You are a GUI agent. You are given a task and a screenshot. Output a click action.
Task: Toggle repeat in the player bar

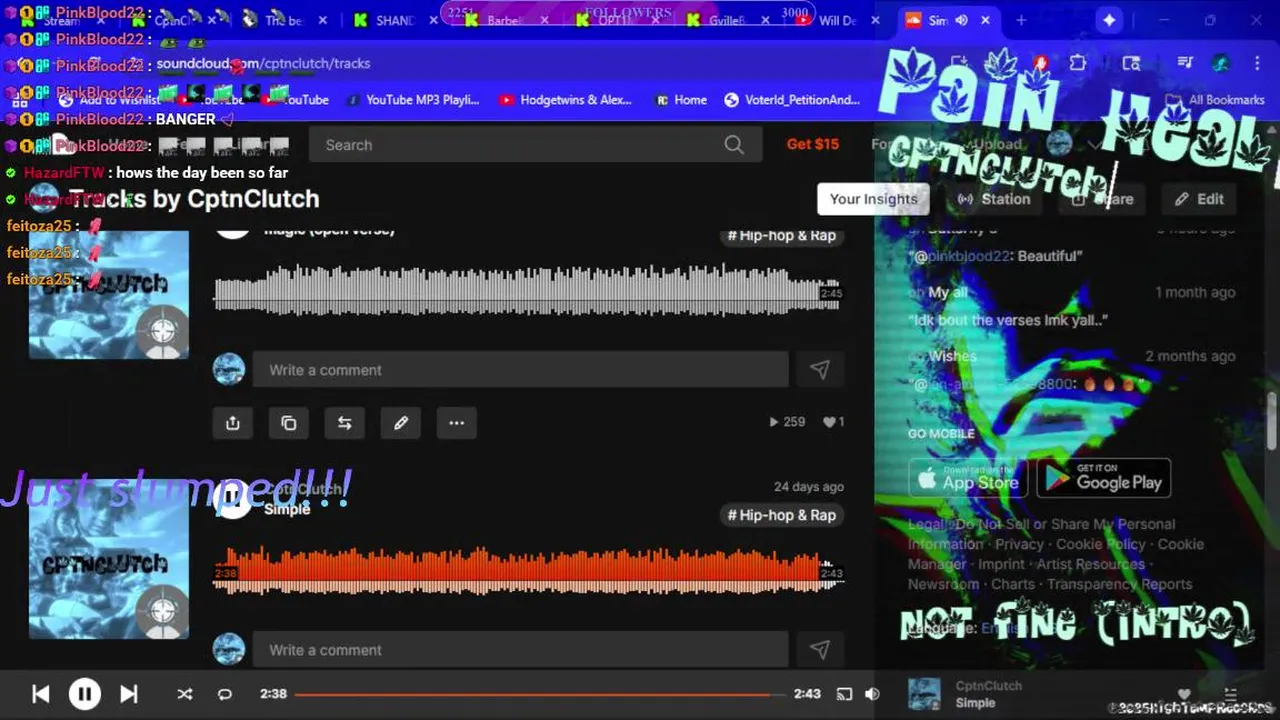click(x=225, y=694)
